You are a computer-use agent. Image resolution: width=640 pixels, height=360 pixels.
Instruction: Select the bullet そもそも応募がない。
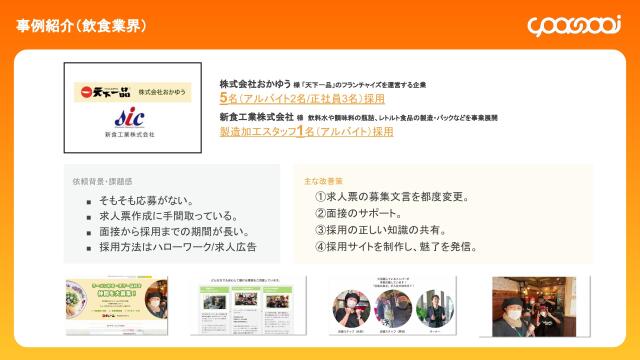[146, 200]
